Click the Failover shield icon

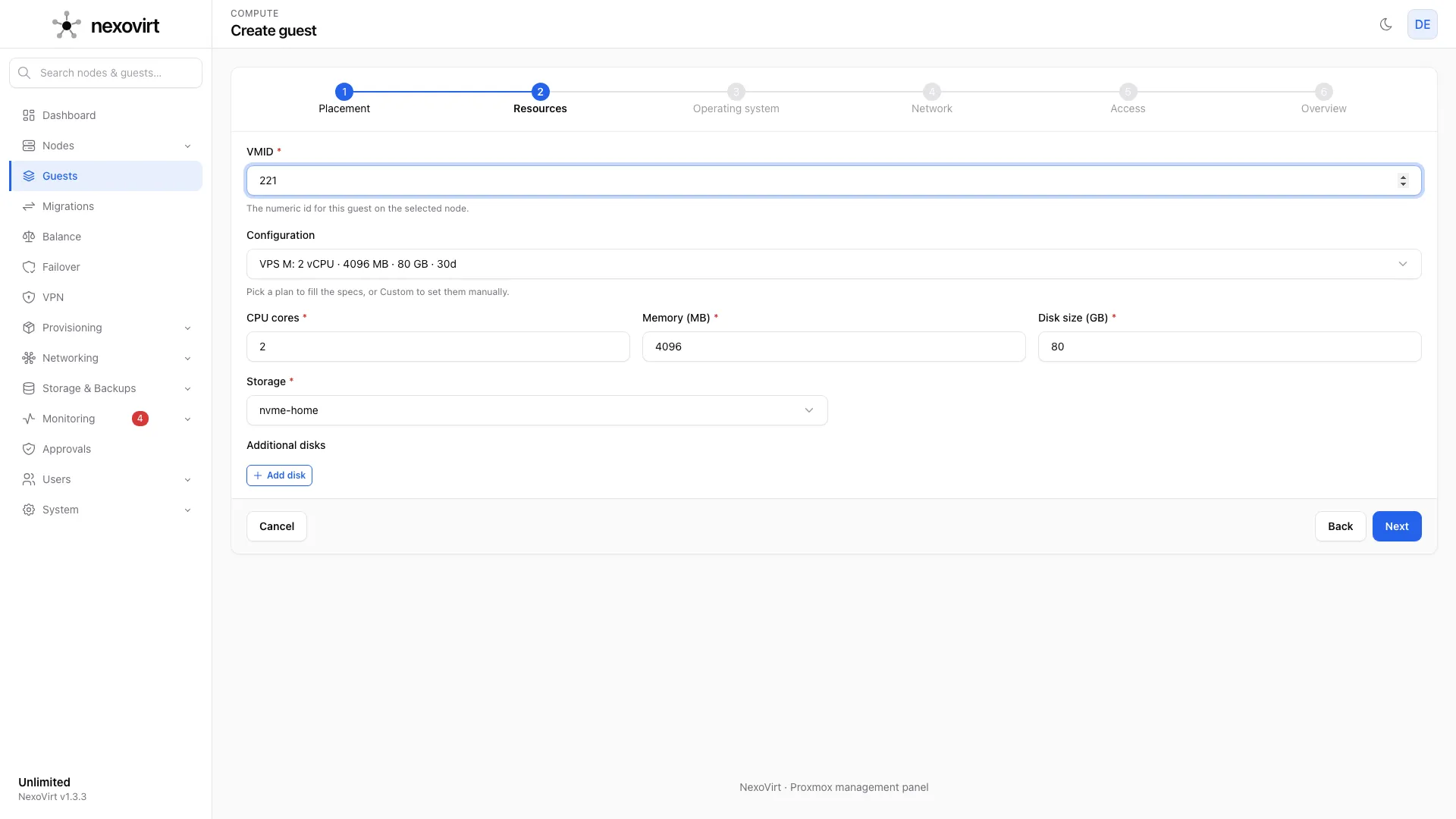coord(29,267)
